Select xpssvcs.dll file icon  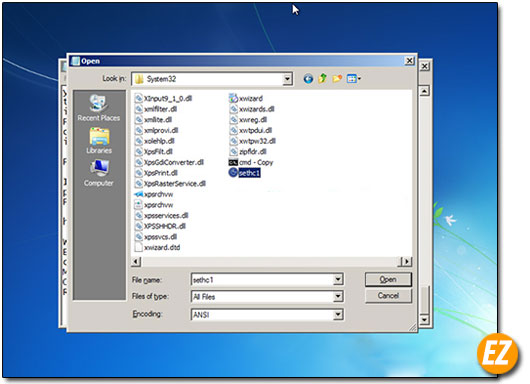[x=139, y=237]
